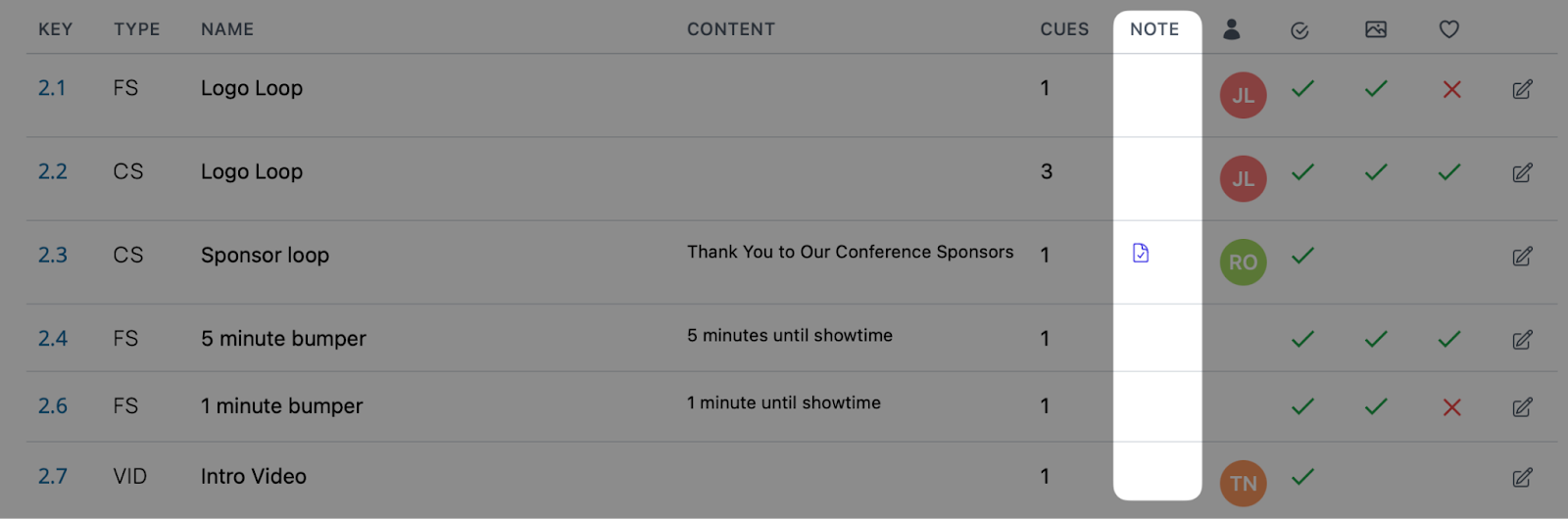Viewport: 1568px width, 519px height.
Task: Click the JL avatar on row 2.1
Action: click(x=1244, y=95)
